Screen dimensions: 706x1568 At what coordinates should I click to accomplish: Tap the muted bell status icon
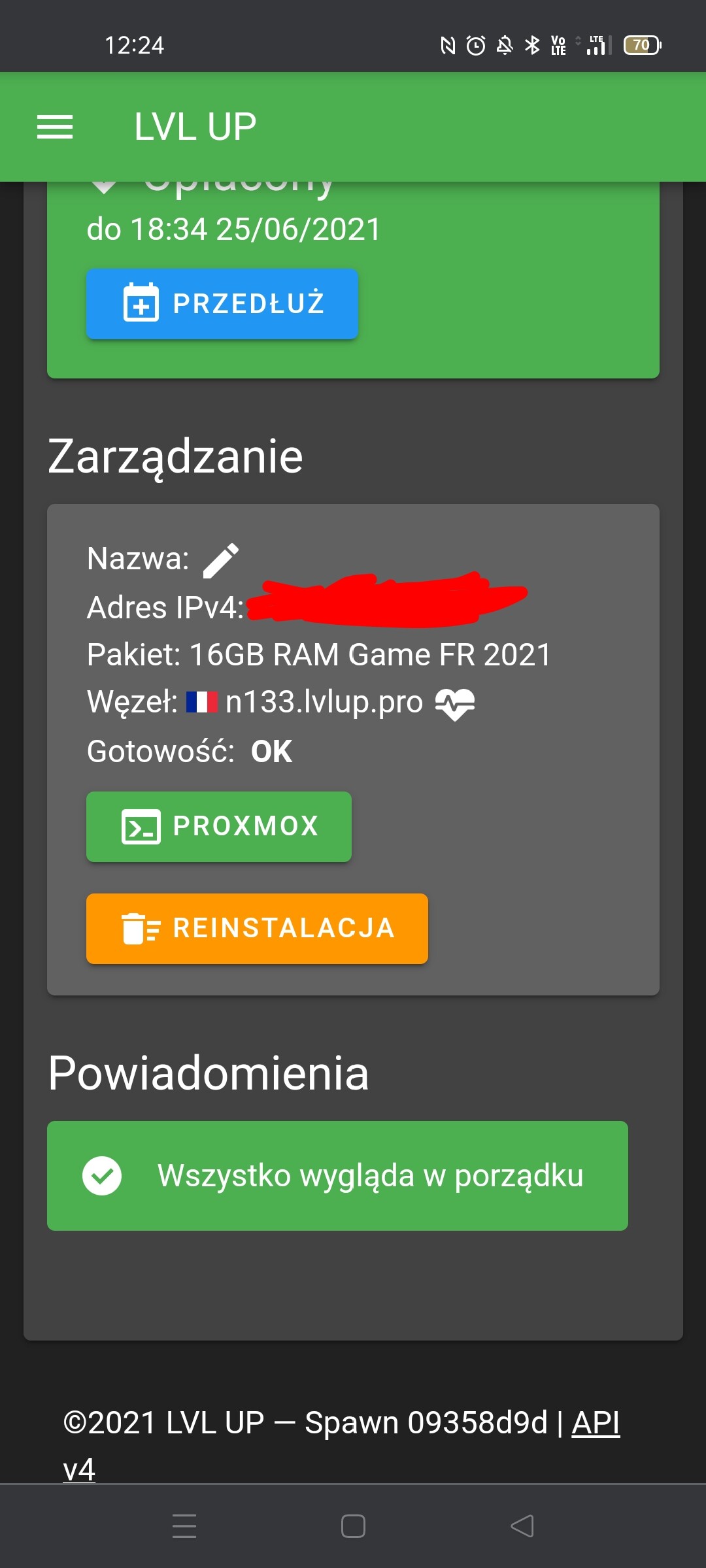(505, 45)
